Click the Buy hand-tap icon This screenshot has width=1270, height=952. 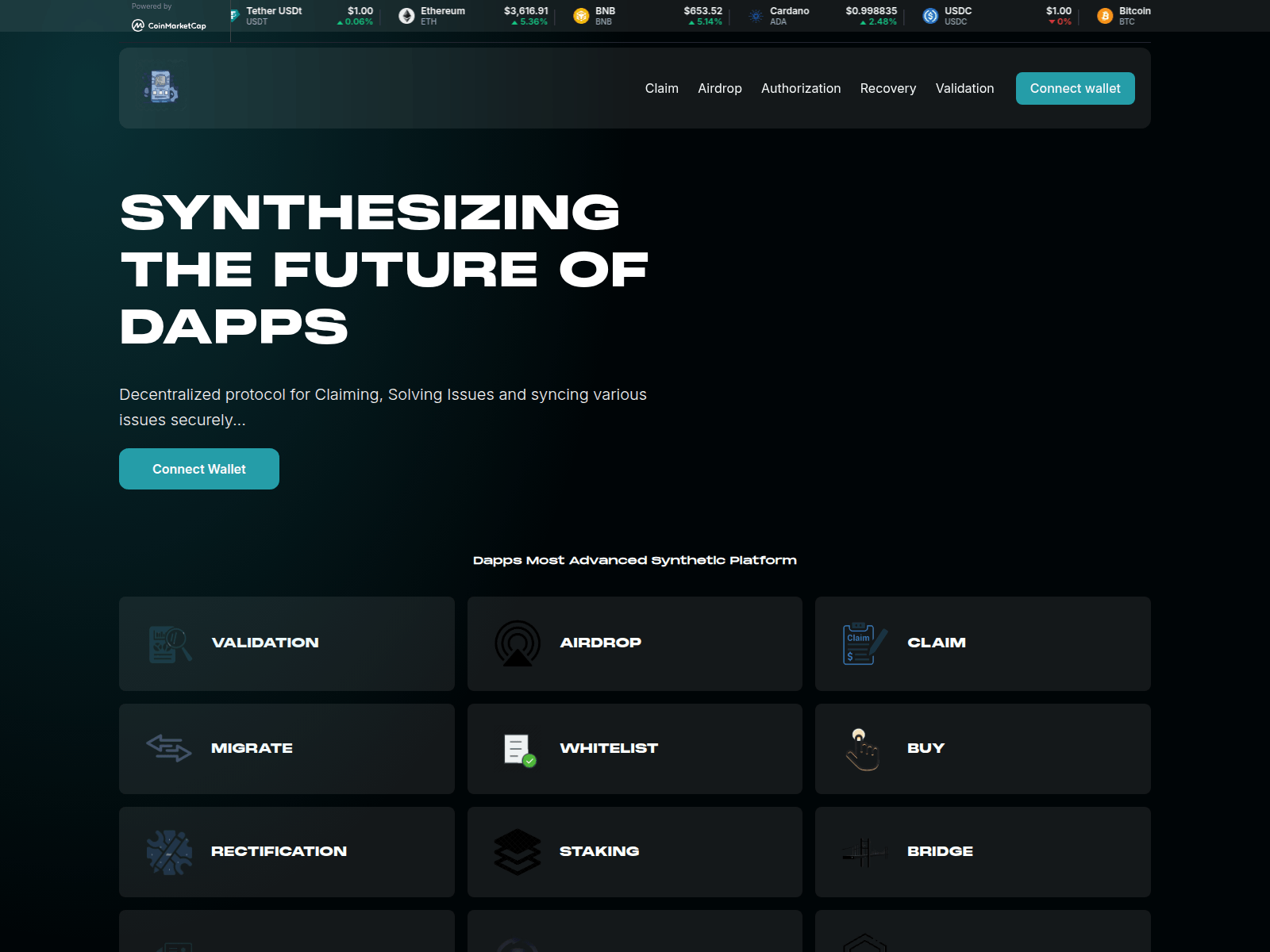click(x=863, y=748)
